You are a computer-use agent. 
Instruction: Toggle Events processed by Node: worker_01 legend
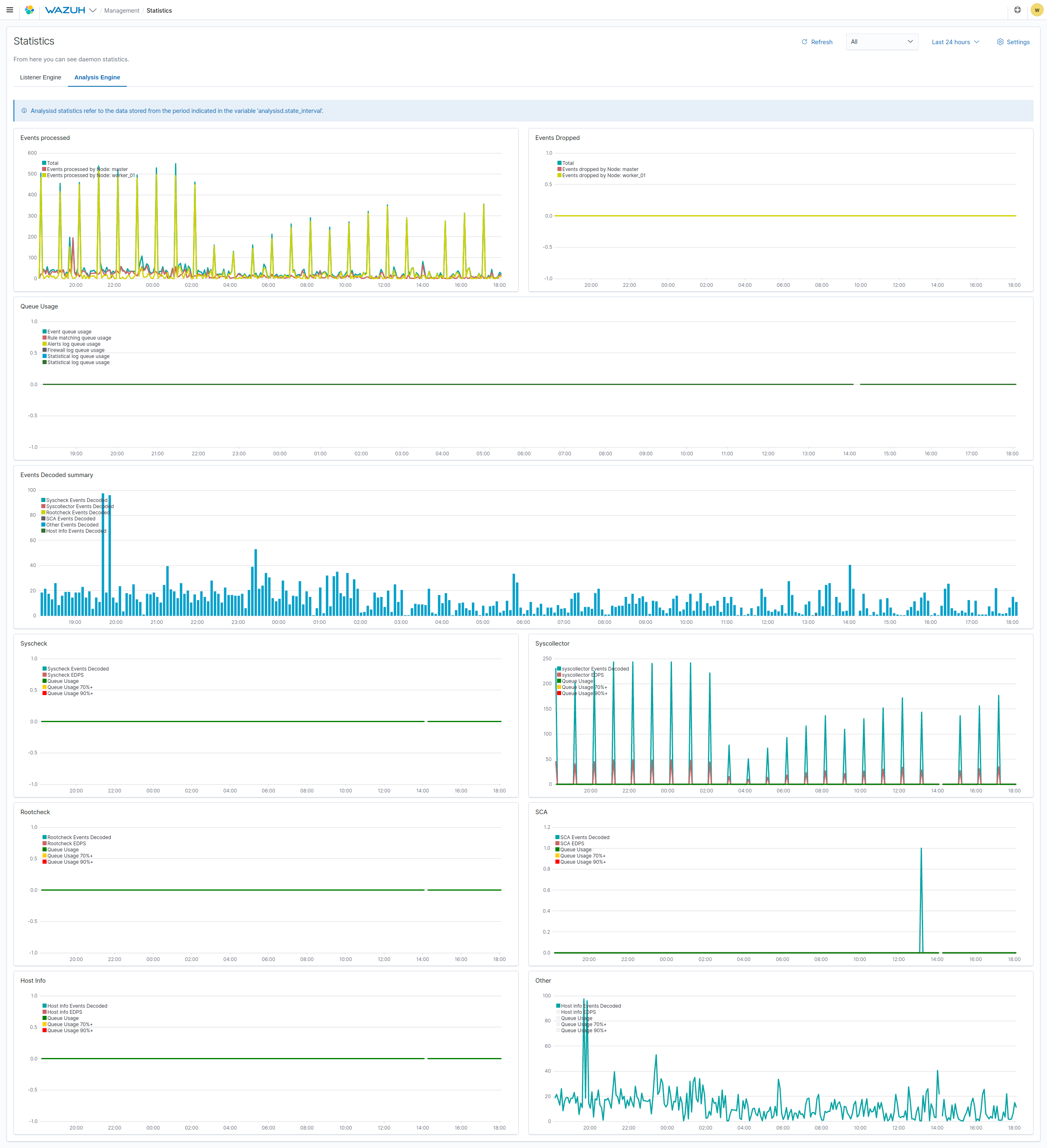pos(88,176)
